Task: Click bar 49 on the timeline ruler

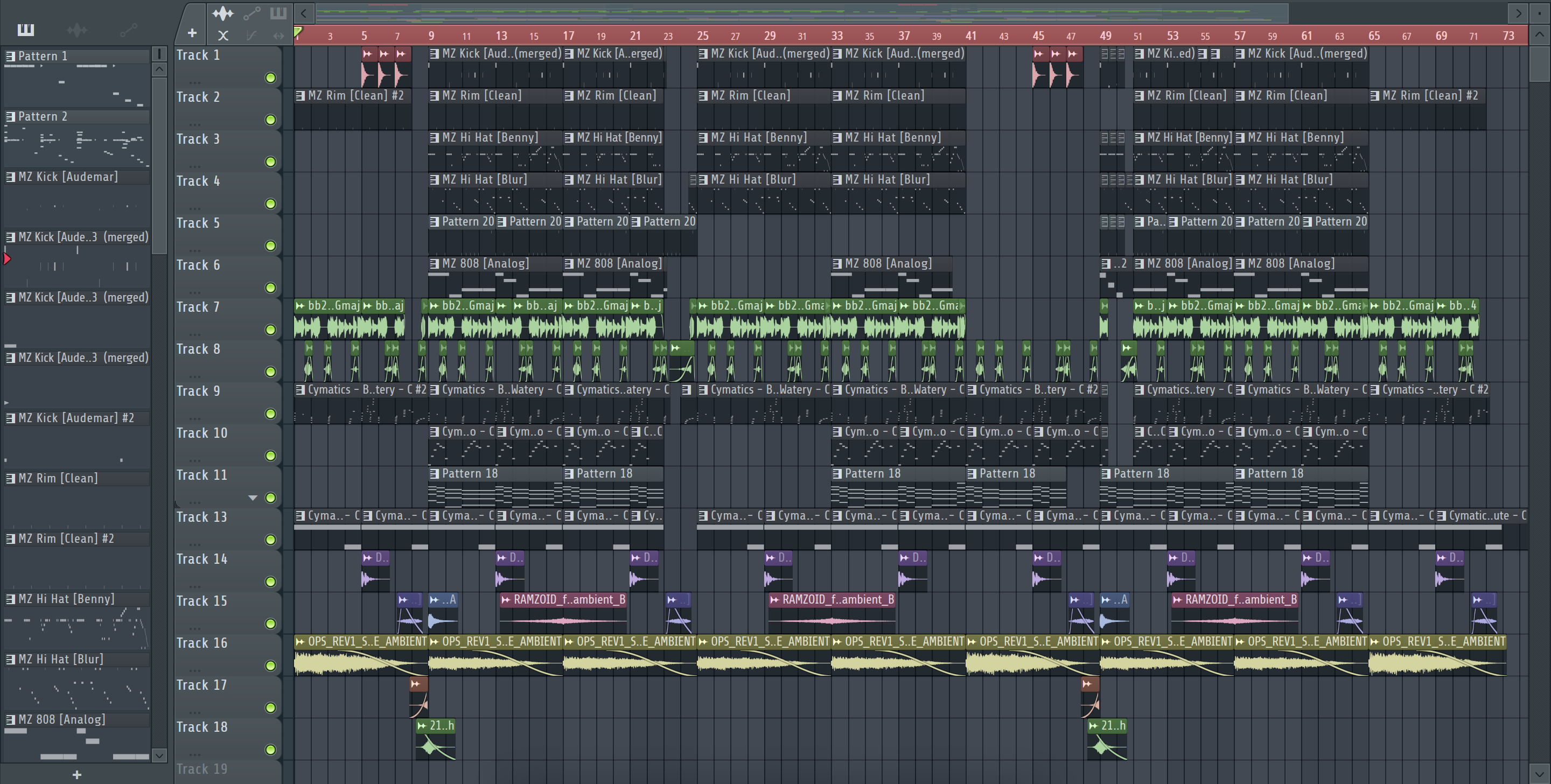Action: pyautogui.click(x=1105, y=36)
